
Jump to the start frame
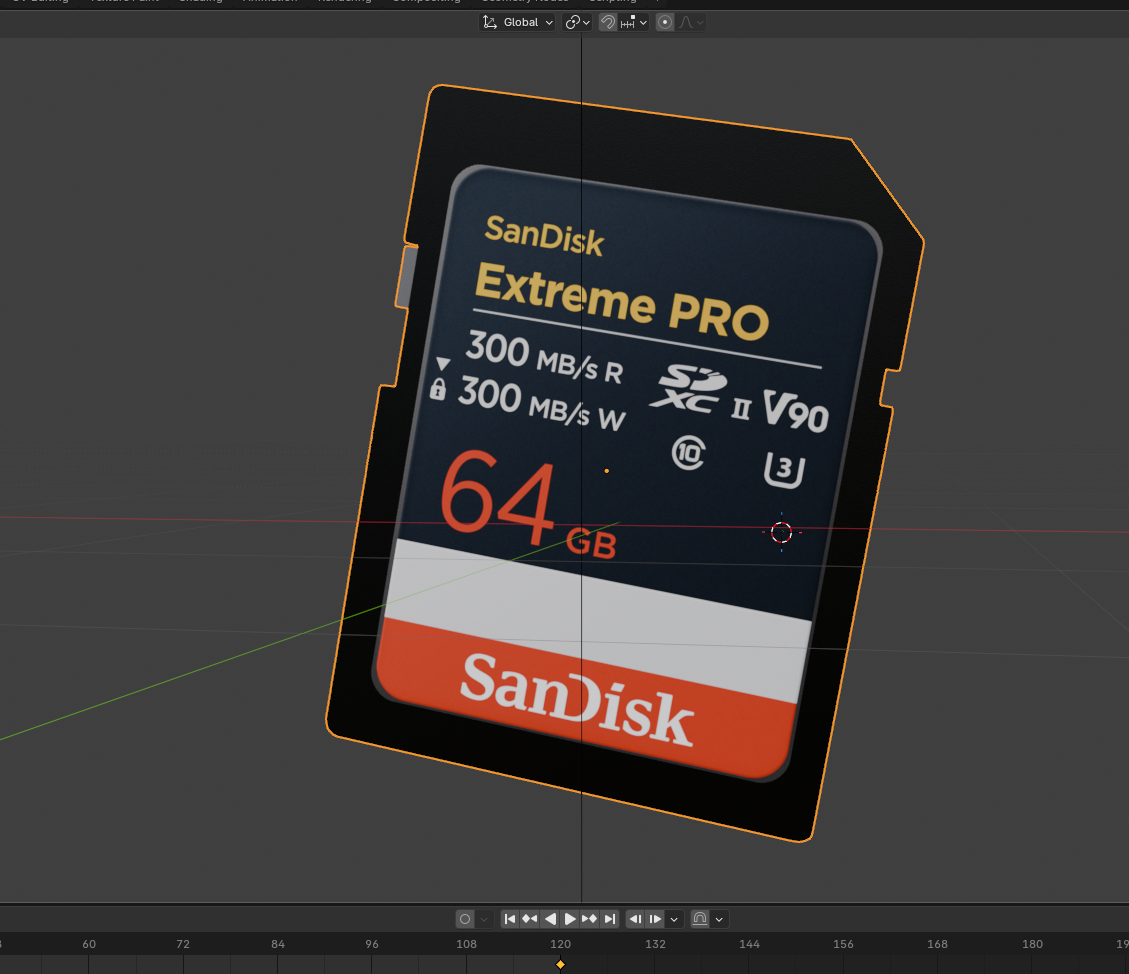[510, 919]
